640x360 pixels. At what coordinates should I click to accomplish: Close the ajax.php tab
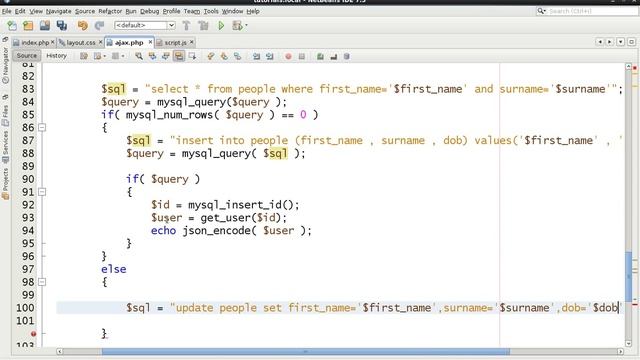[150, 42]
